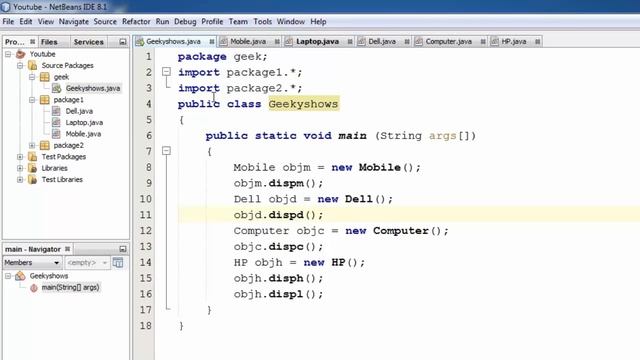Select Source Packages folder icon
Viewport: 640px width, 360px height.
[33, 65]
